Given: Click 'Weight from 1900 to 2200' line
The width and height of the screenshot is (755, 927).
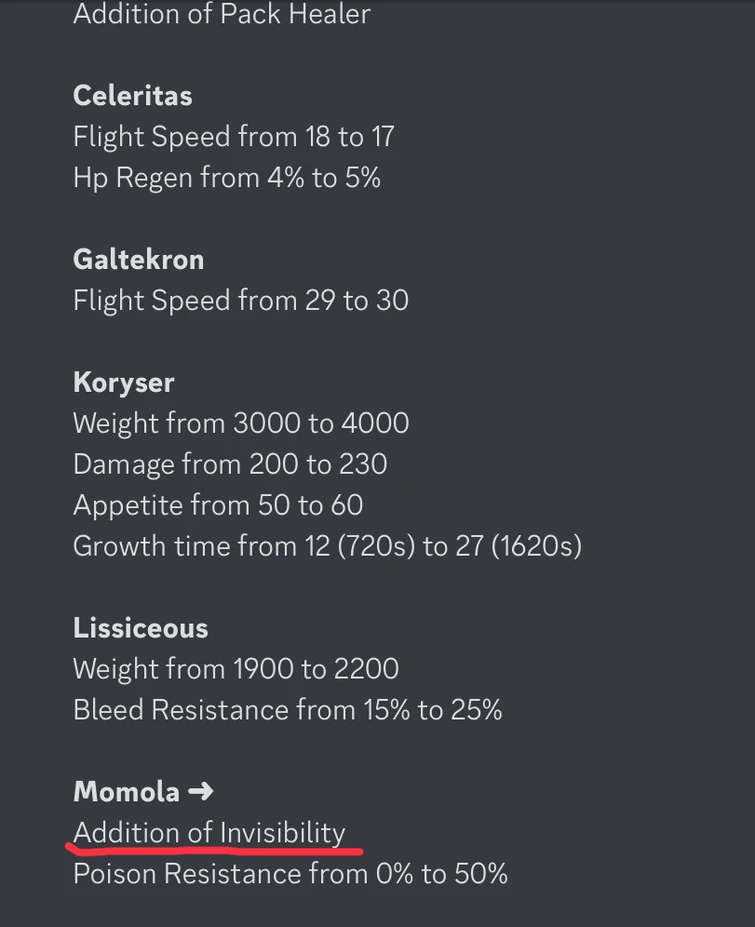Looking at the screenshot, I should click(x=235, y=669).
